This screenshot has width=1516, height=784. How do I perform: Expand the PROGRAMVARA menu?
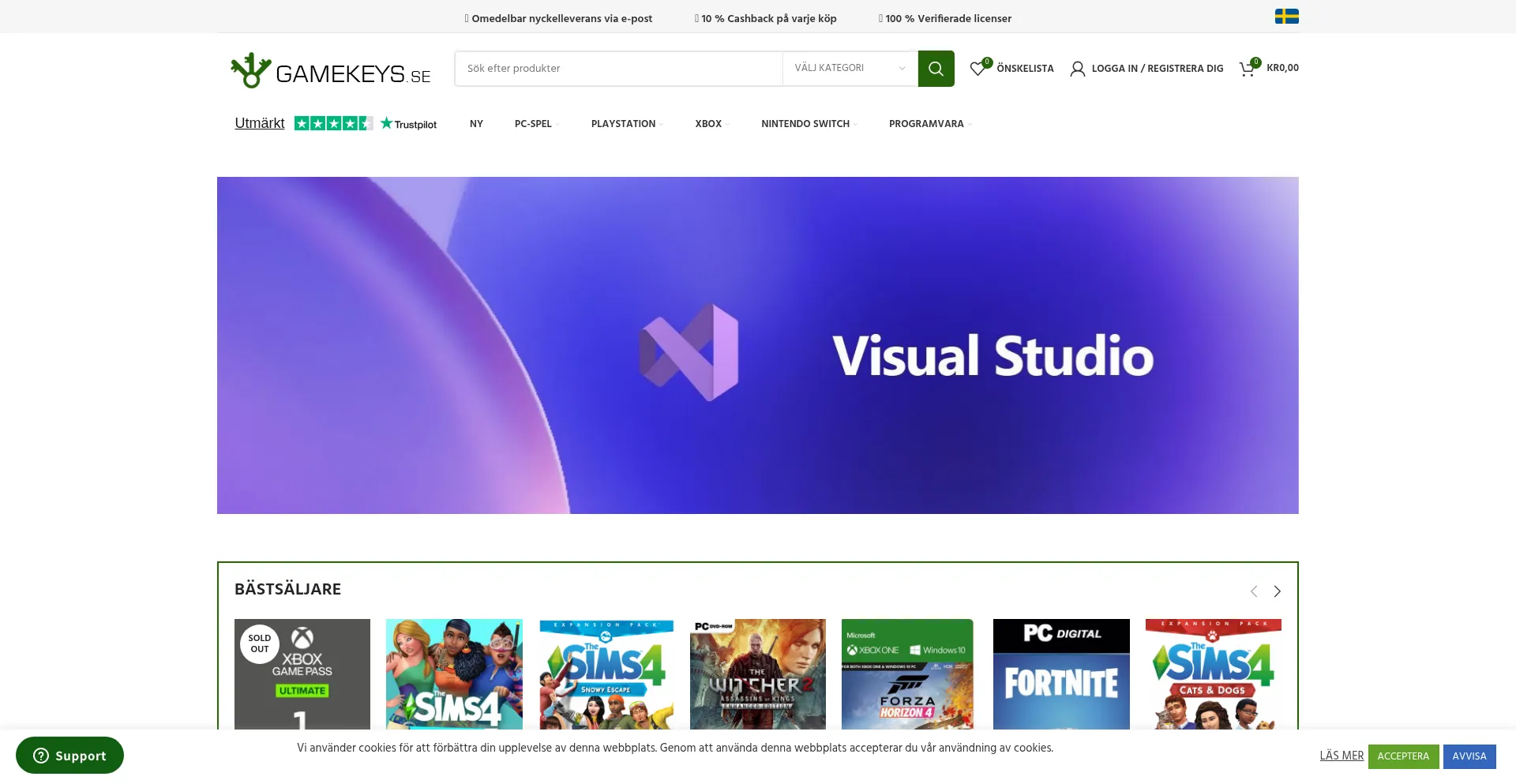pos(929,124)
